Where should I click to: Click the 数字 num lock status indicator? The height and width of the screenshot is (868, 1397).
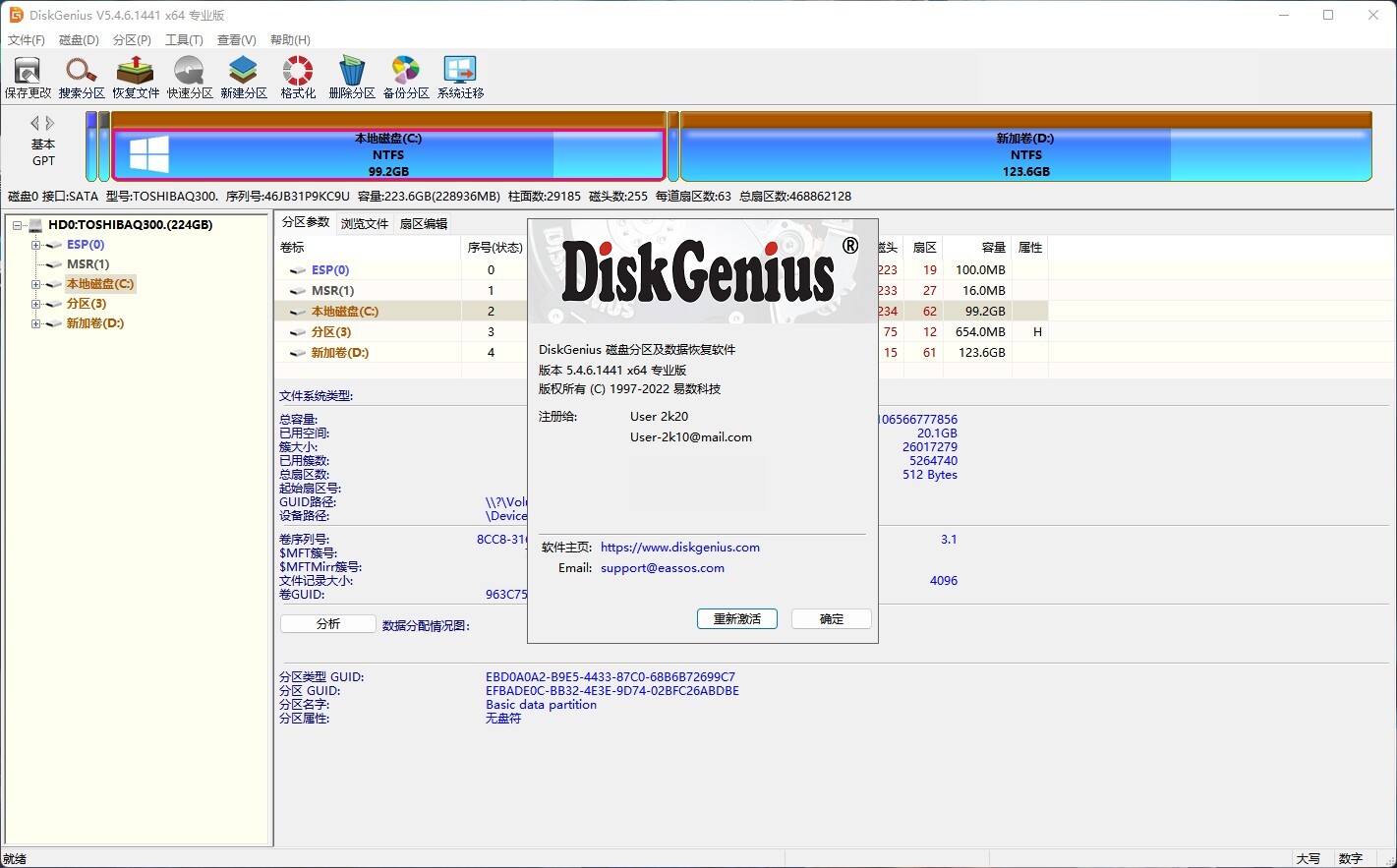(1351, 859)
